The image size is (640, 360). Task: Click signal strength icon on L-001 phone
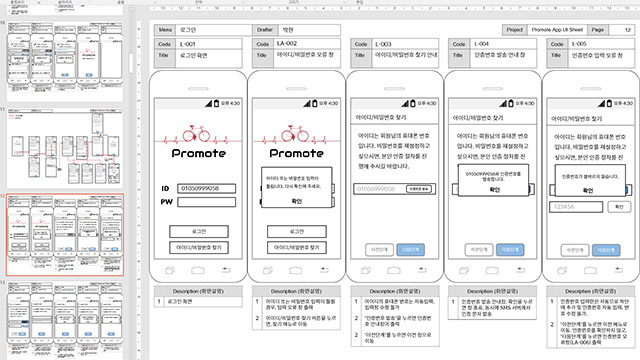click(x=209, y=104)
